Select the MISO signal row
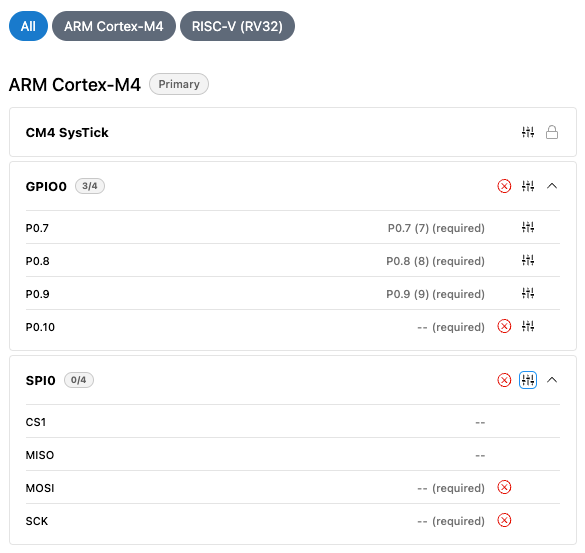This screenshot has height=553, width=585. coord(292,454)
